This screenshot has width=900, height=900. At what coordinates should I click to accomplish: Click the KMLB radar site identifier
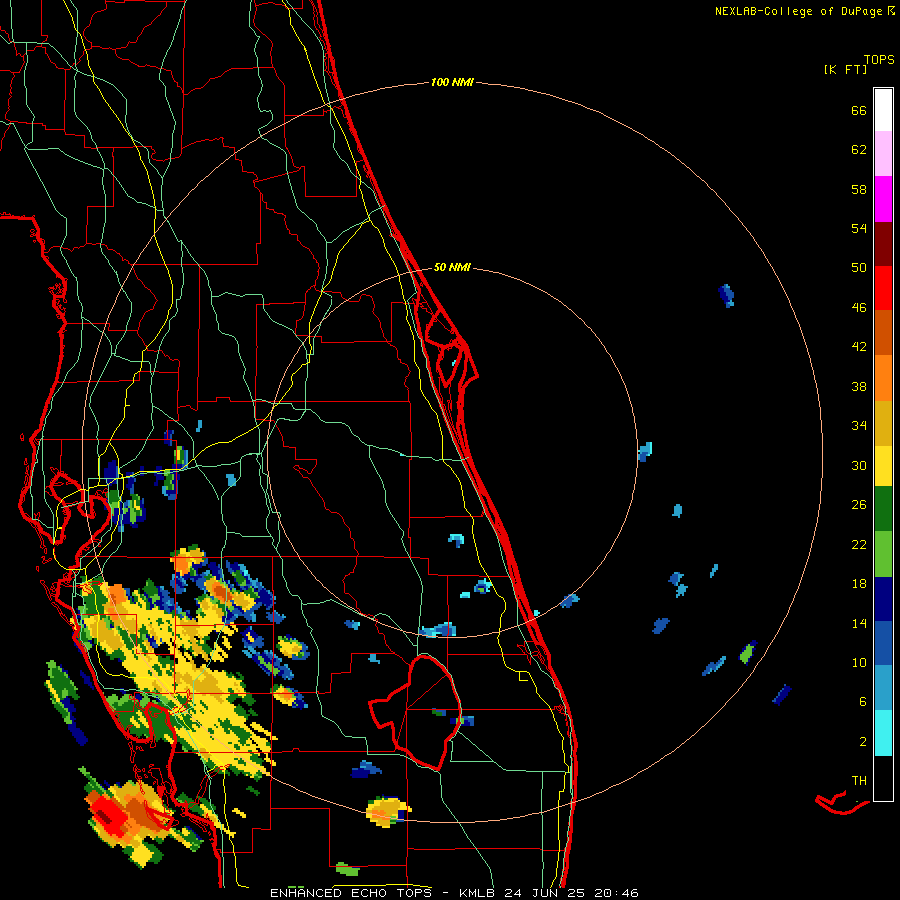click(479, 893)
